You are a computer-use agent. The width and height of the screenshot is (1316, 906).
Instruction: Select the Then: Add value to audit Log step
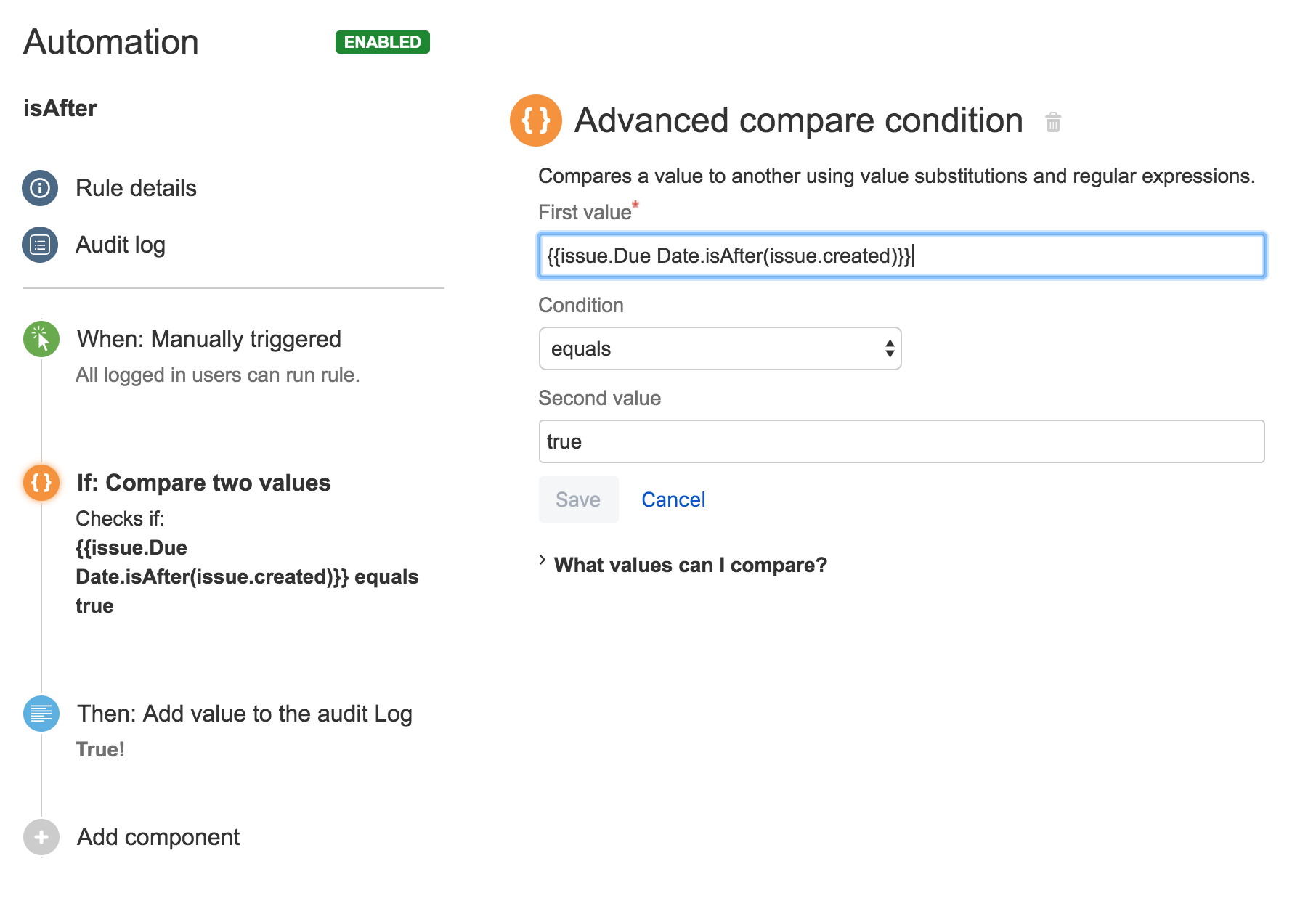244,714
